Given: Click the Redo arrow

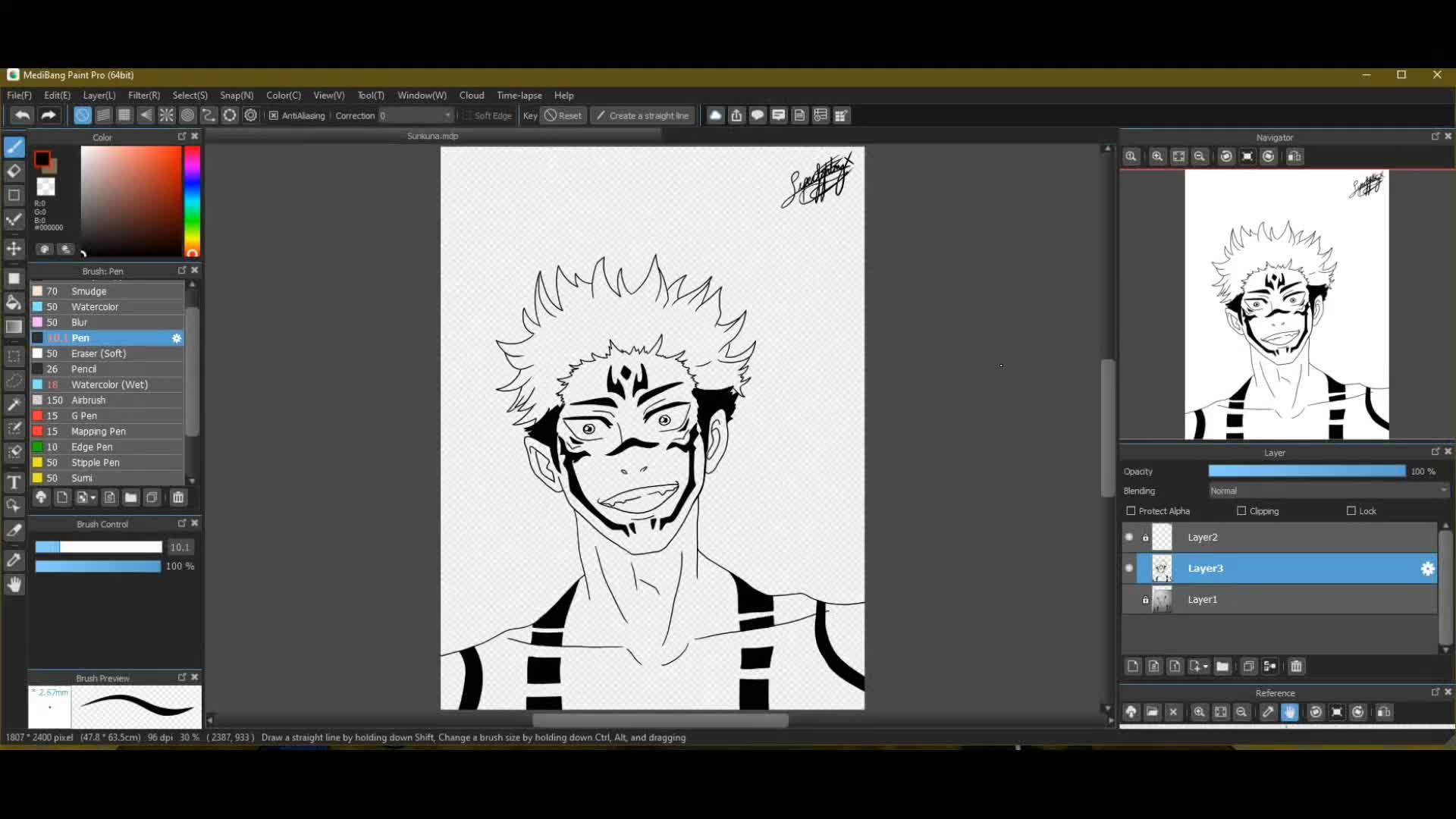Looking at the screenshot, I should (49, 115).
